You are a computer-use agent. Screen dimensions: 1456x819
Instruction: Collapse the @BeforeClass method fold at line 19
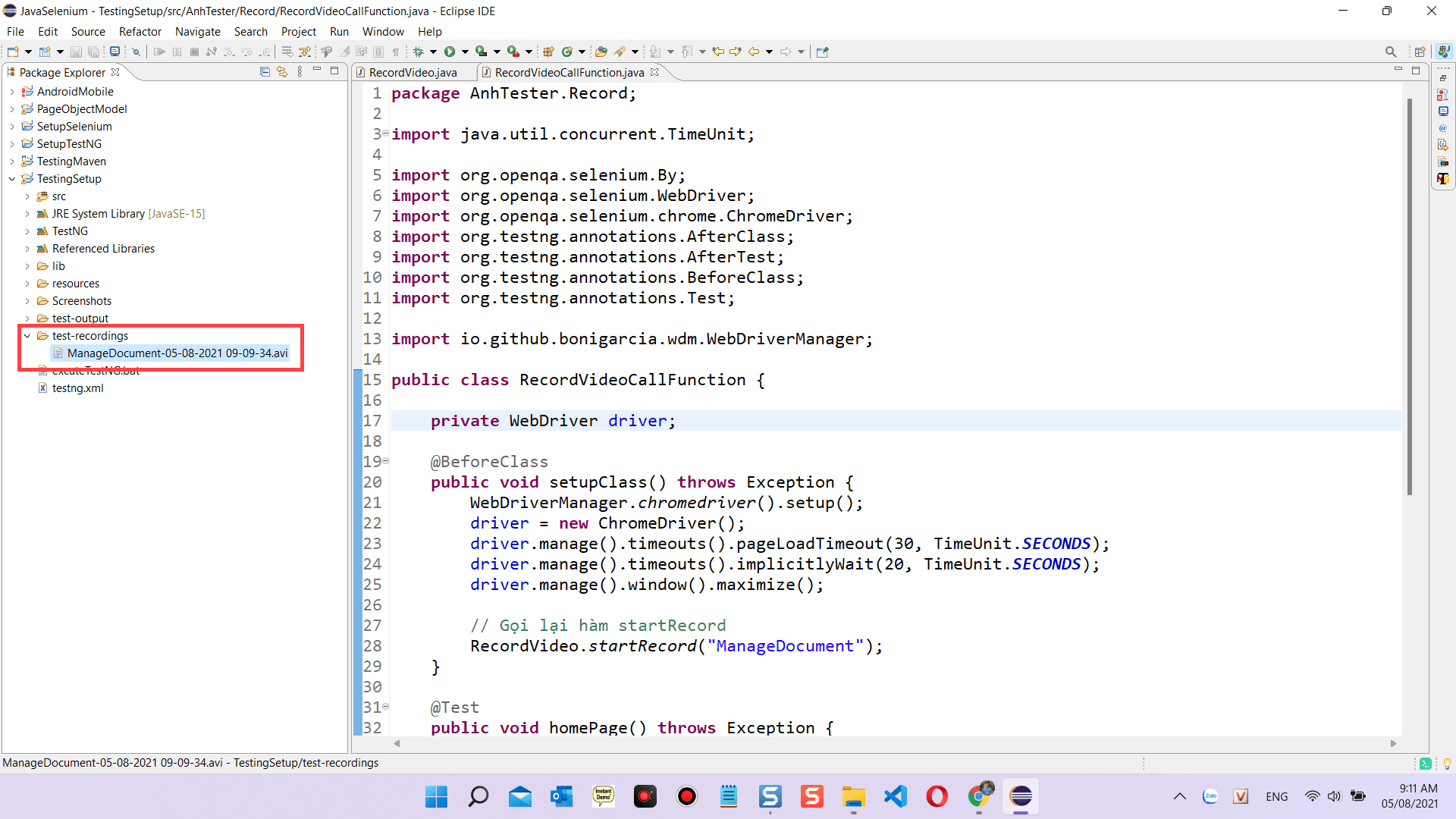pyautogui.click(x=385, y=461)
